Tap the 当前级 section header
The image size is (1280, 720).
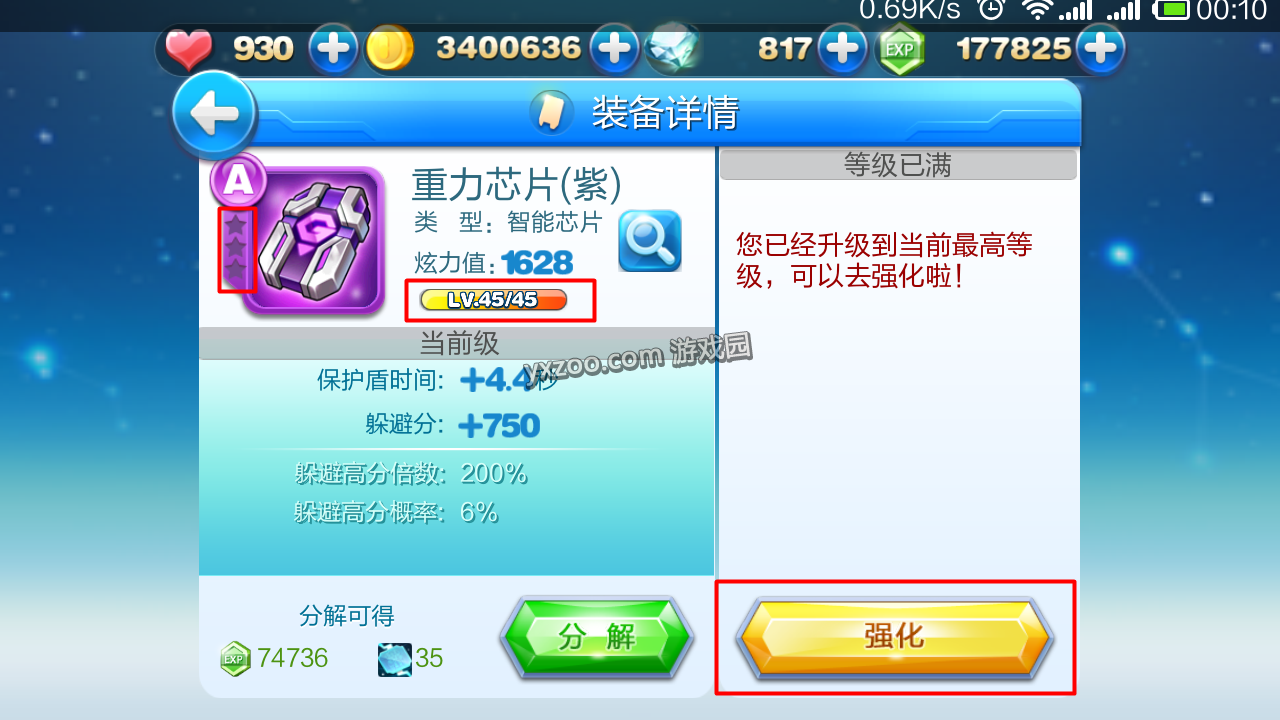457,344
